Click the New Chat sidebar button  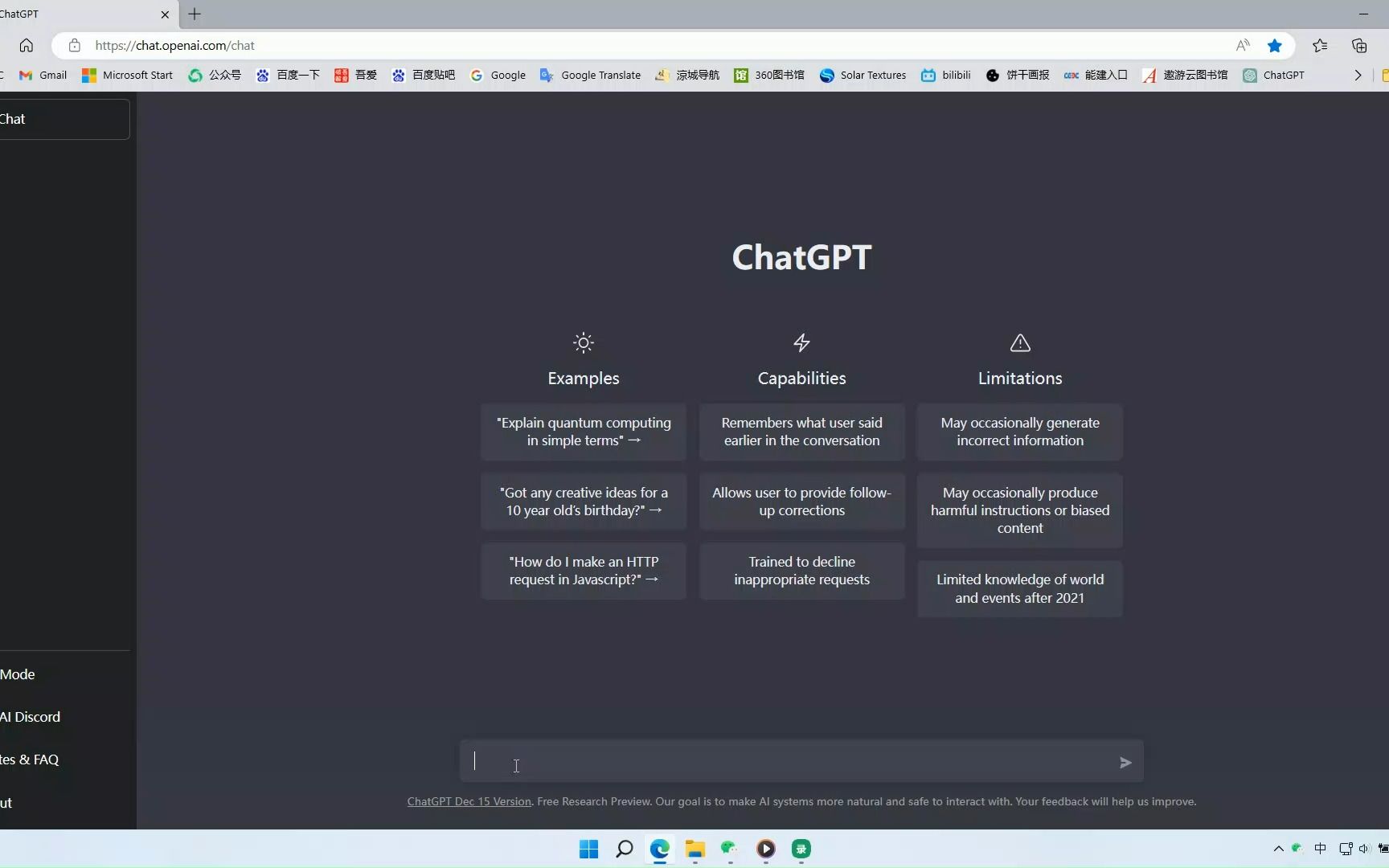[x=64, y=119]
